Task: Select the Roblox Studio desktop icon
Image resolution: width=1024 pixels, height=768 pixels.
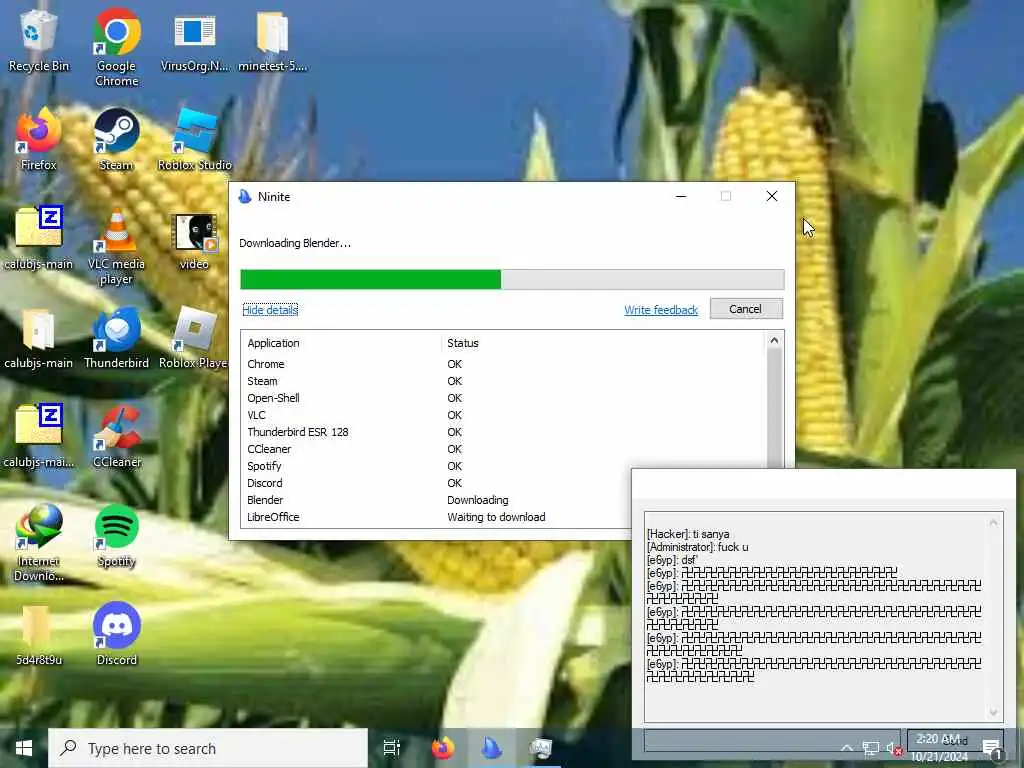Action: click(195, 140)
